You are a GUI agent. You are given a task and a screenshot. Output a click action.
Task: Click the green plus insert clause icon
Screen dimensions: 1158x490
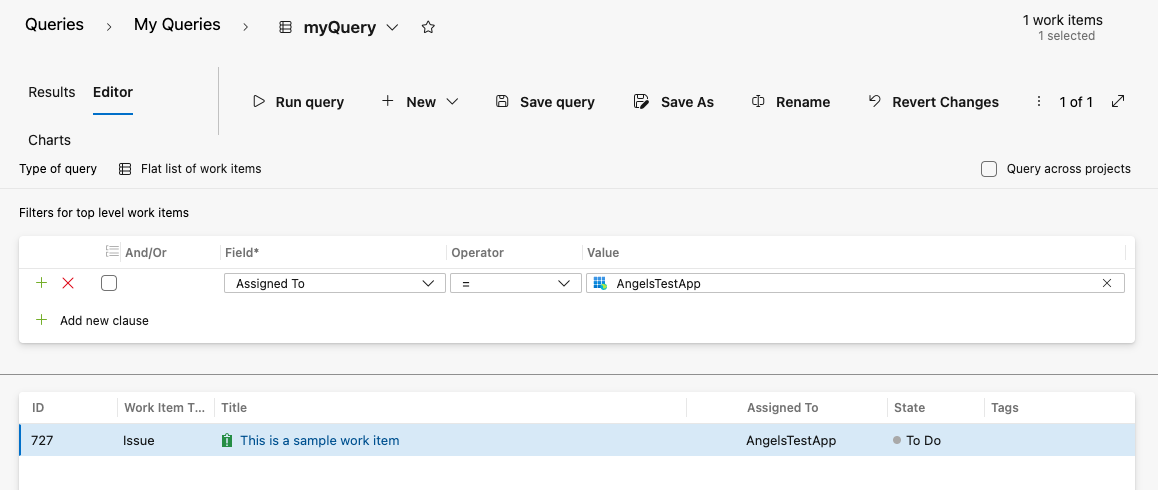pyautogui.click(x=41, y=283)
